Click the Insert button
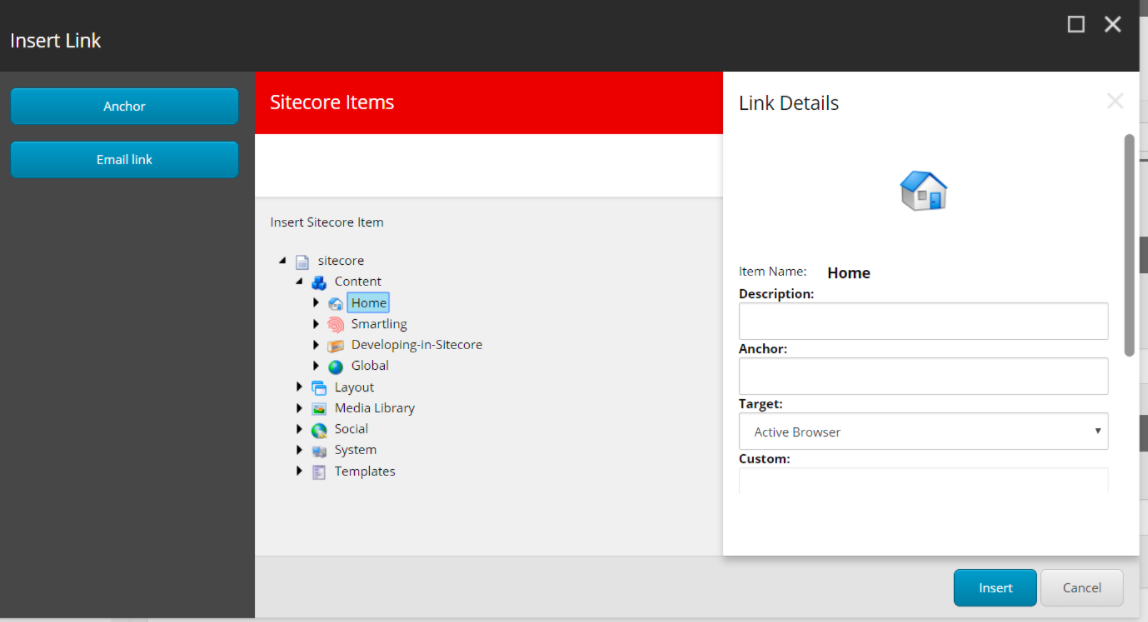 click(x=995, y=588)
